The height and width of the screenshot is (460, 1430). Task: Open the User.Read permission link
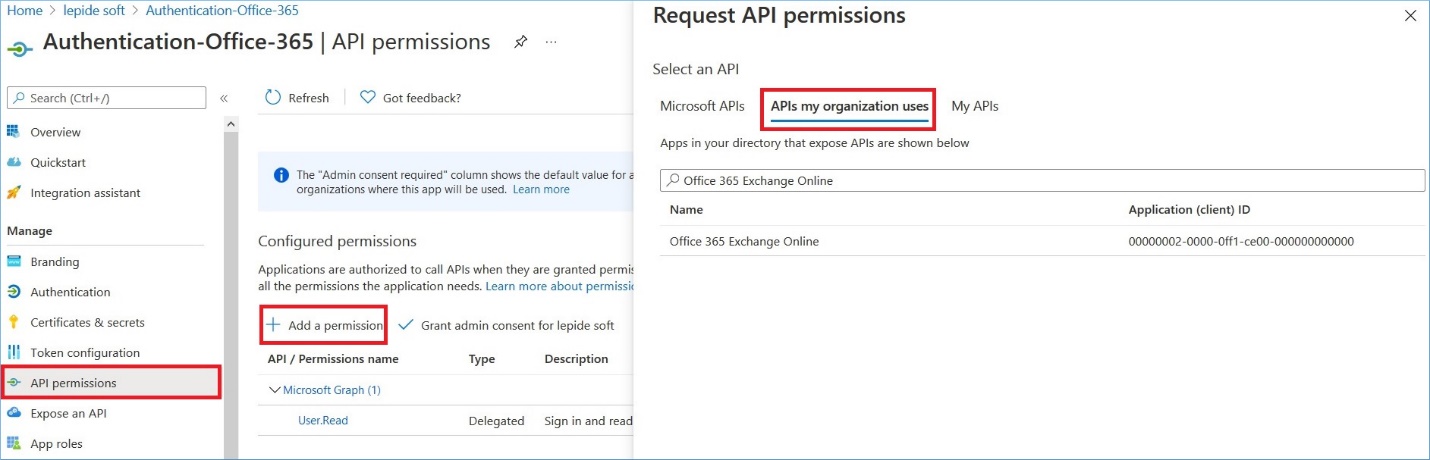click(x=323, y=420)
